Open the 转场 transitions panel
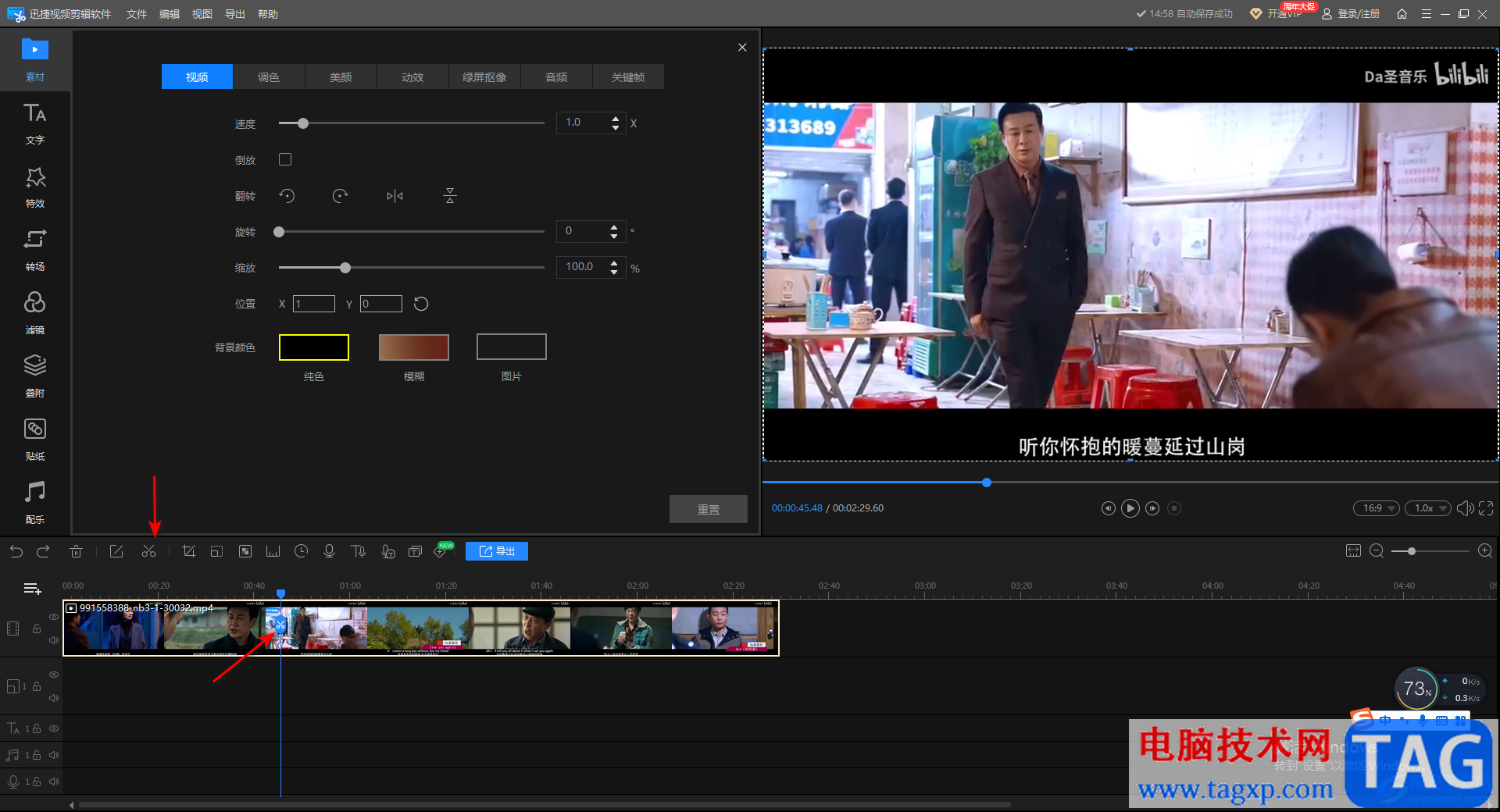The height and width of the screenshot is (812, 1500). [35, 250]
